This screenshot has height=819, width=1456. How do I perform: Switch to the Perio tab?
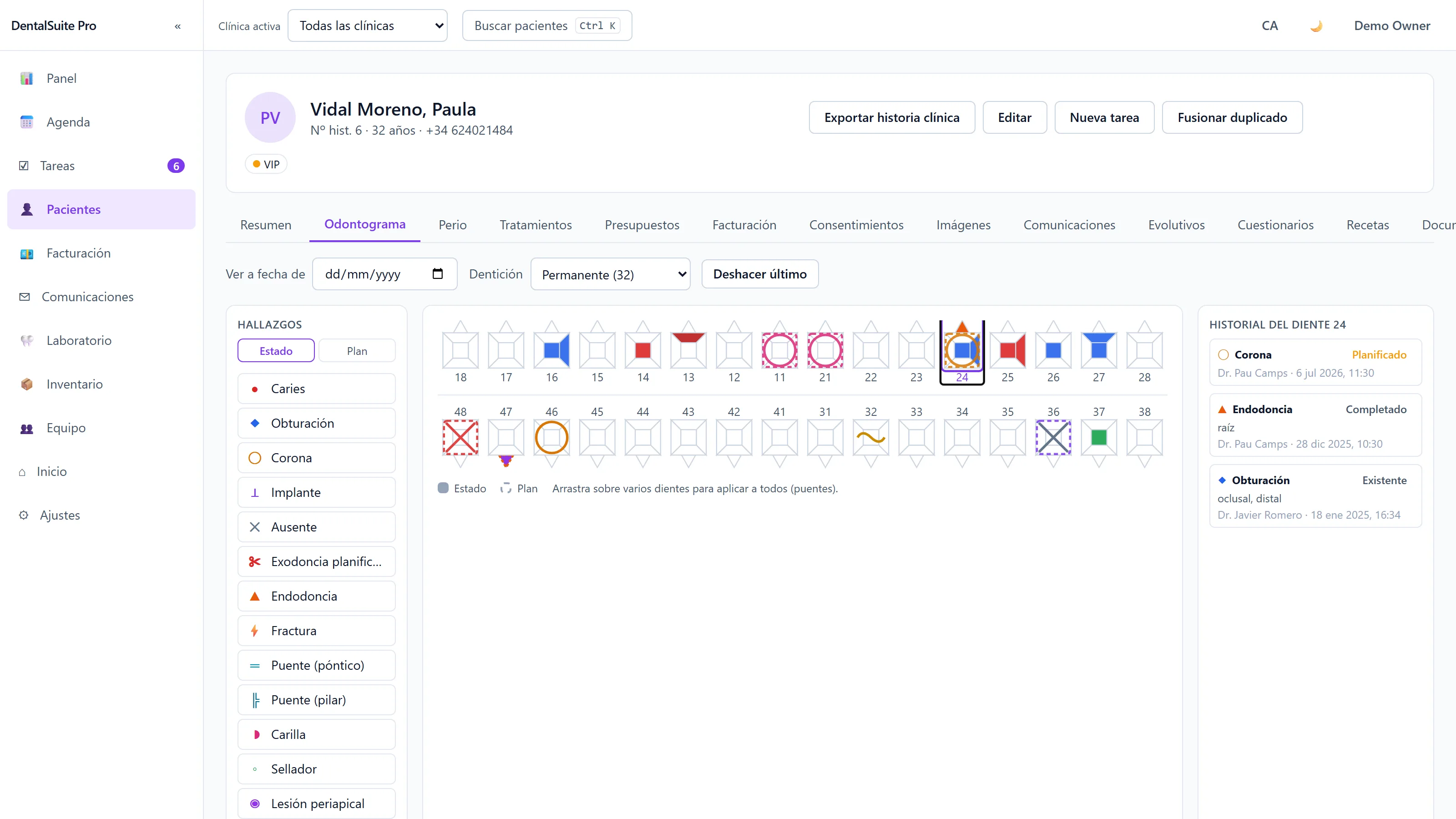[x=453, y=225]
